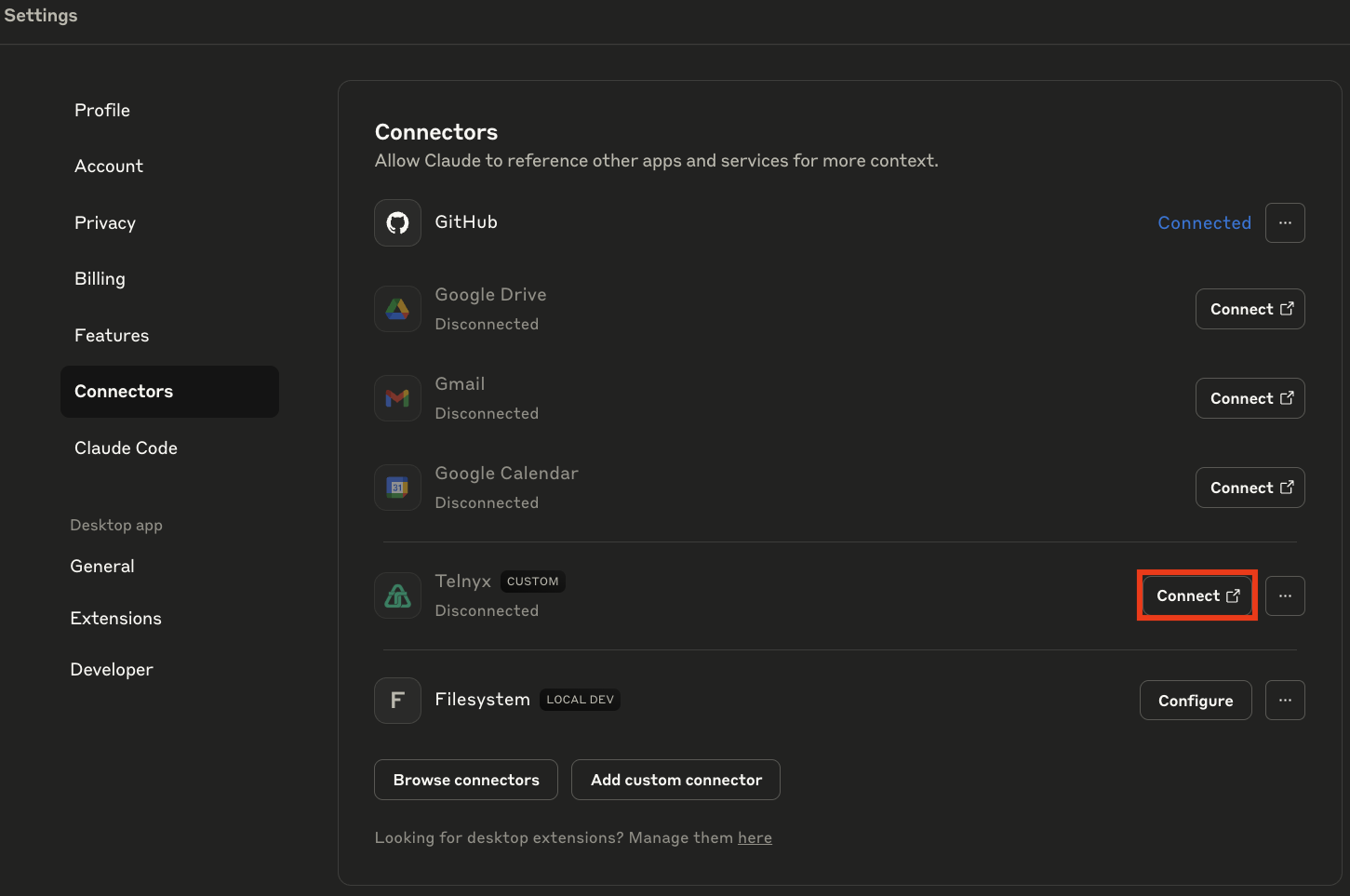Viewport: 1350px width, 896px height.
Task: Follow the desktop extensions 'here' link
Action: 755,837
